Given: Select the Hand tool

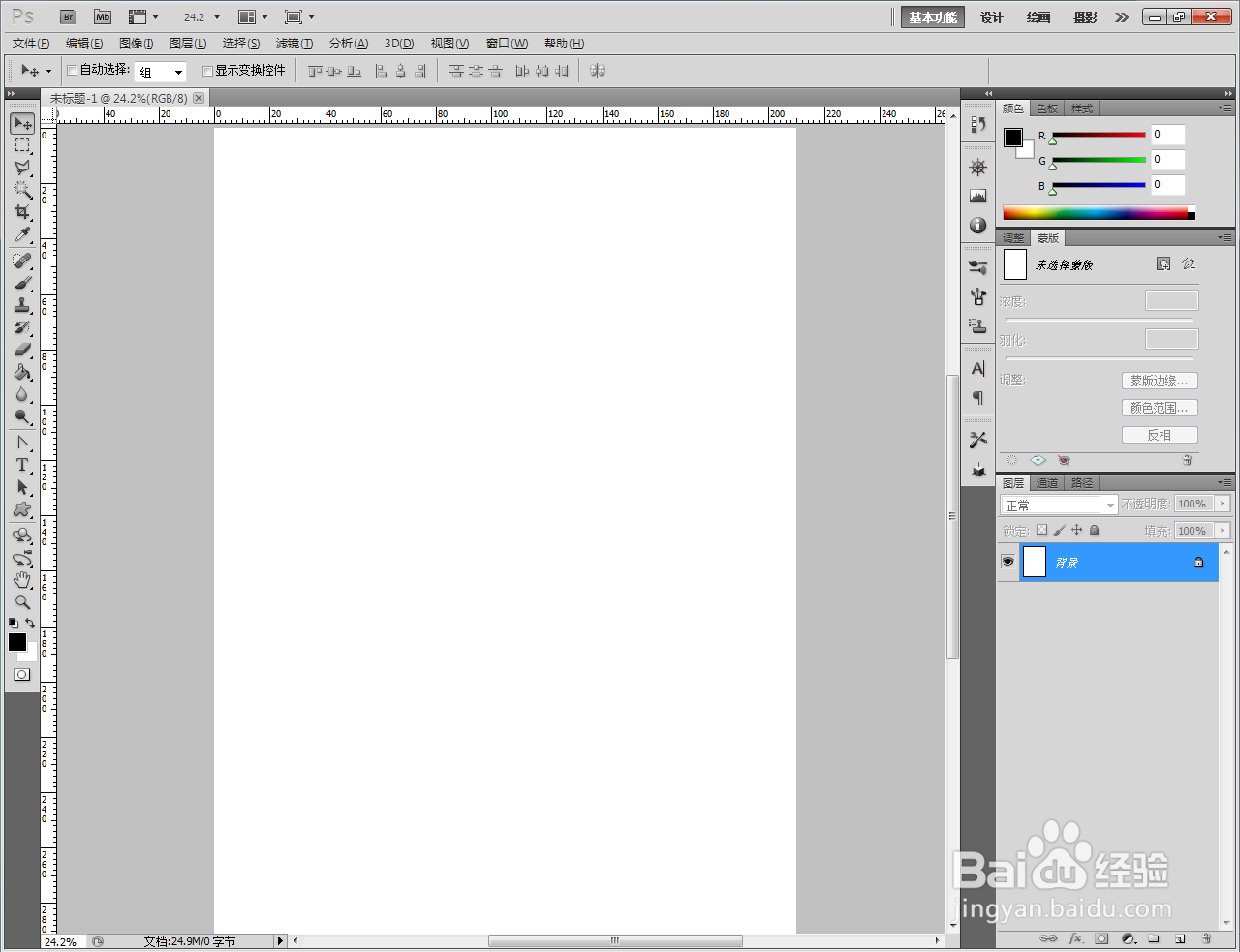Looking at the screenshot, I should [22, 580].
